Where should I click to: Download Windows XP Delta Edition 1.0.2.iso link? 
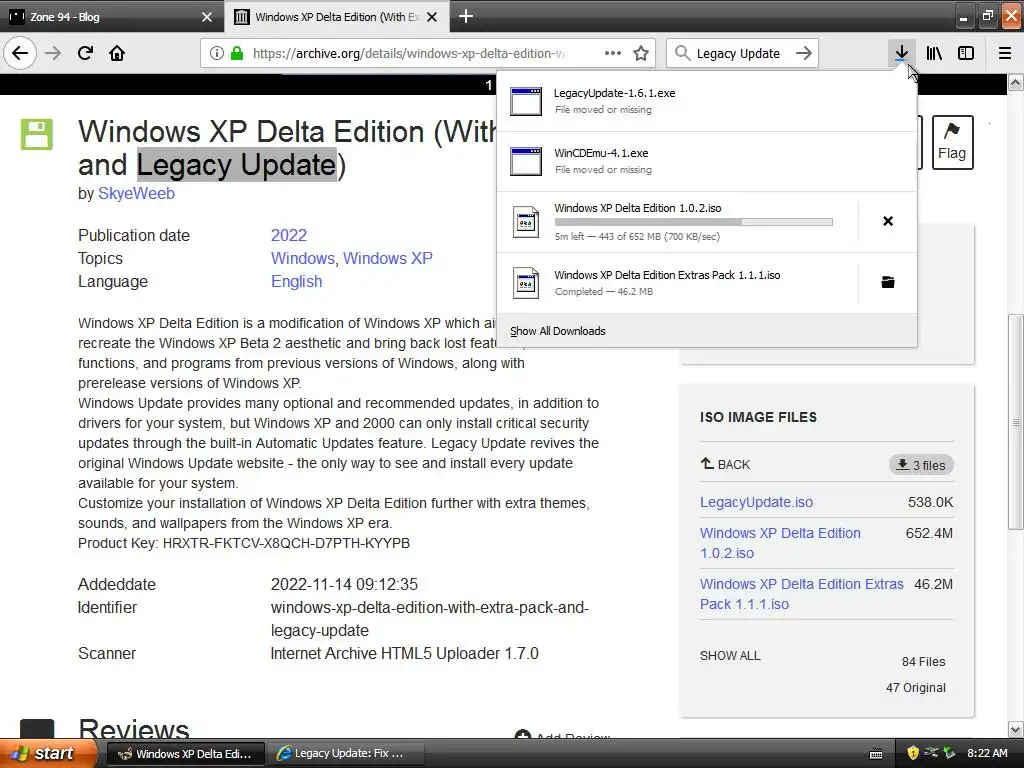coord(780,543)
